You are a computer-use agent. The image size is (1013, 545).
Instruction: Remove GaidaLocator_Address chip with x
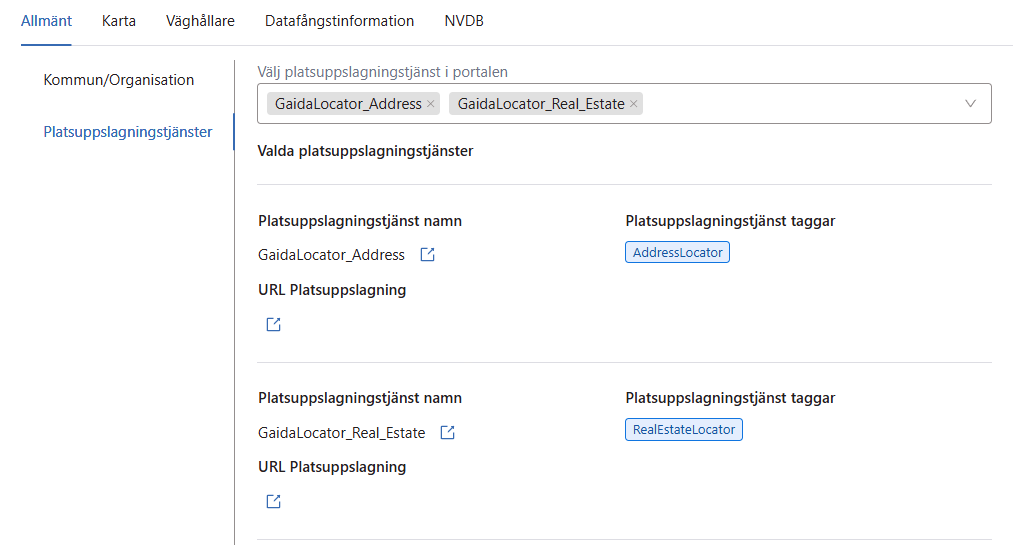pos(431,104)
